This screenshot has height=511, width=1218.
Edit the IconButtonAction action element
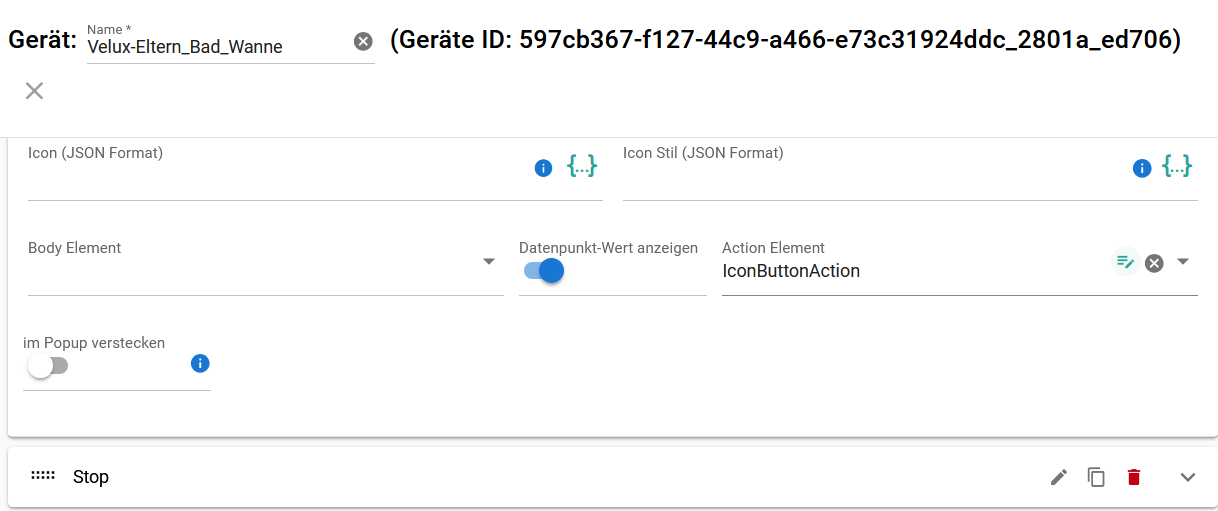coord(1125,262)
